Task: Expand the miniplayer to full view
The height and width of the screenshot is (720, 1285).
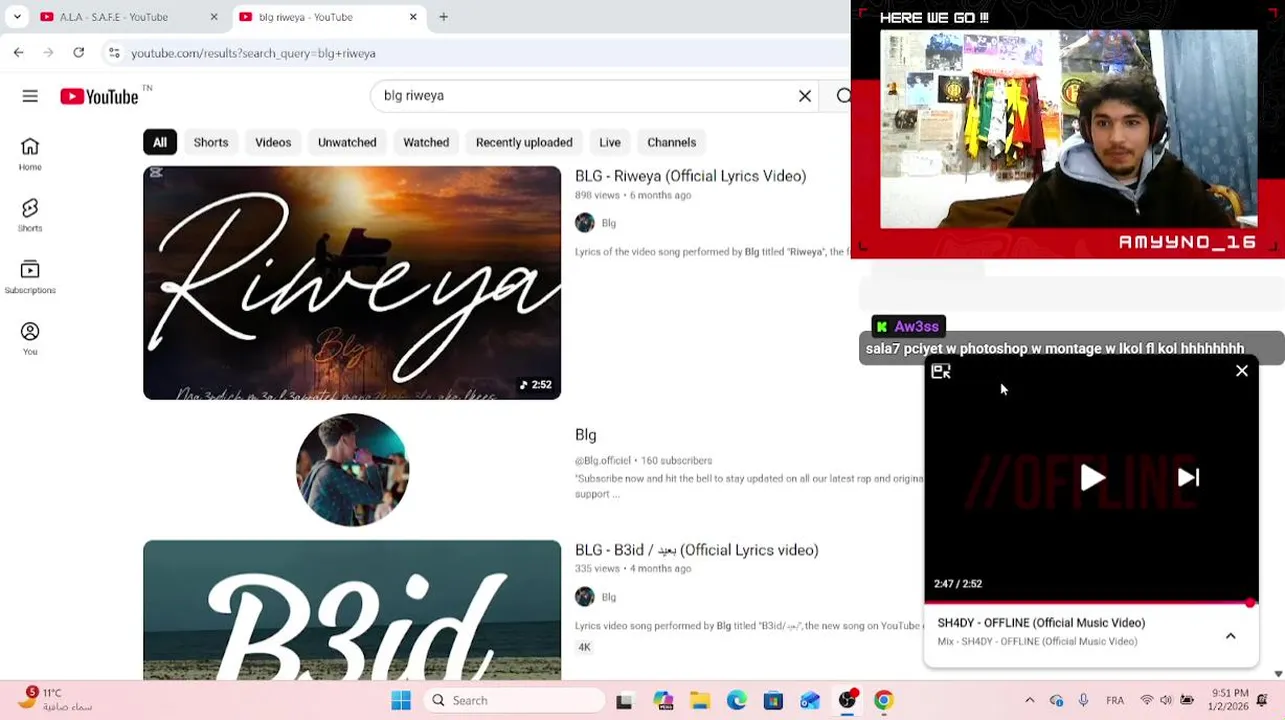Action: coord(941,371)
